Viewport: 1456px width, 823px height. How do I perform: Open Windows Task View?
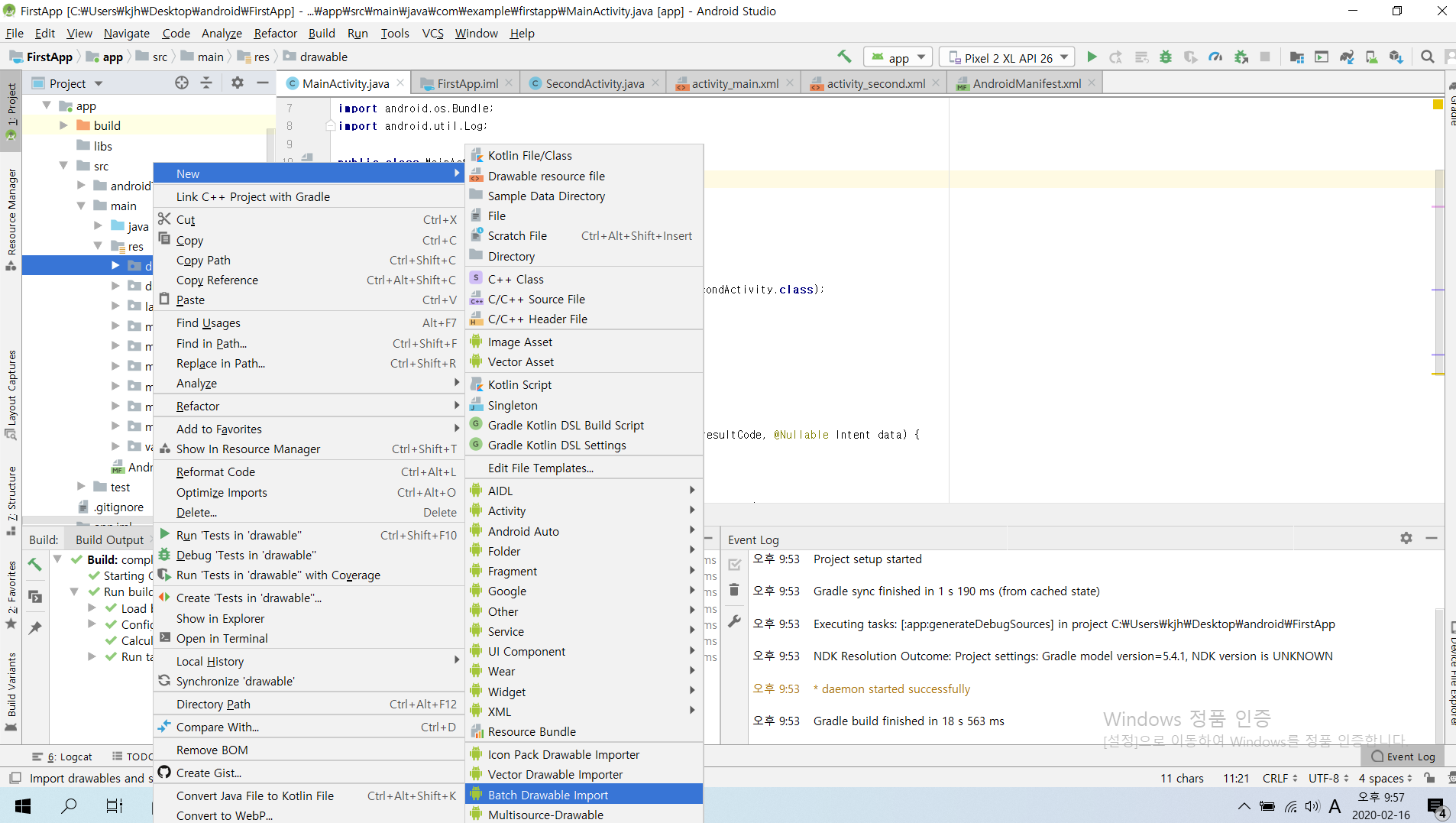pyautogui.click(x=115, y=805)
